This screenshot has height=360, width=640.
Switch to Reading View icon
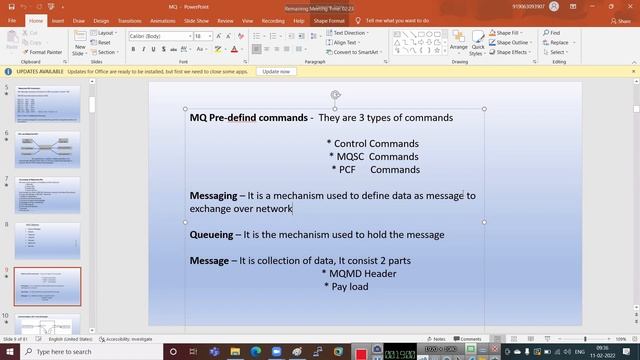(x=531, y=339)
